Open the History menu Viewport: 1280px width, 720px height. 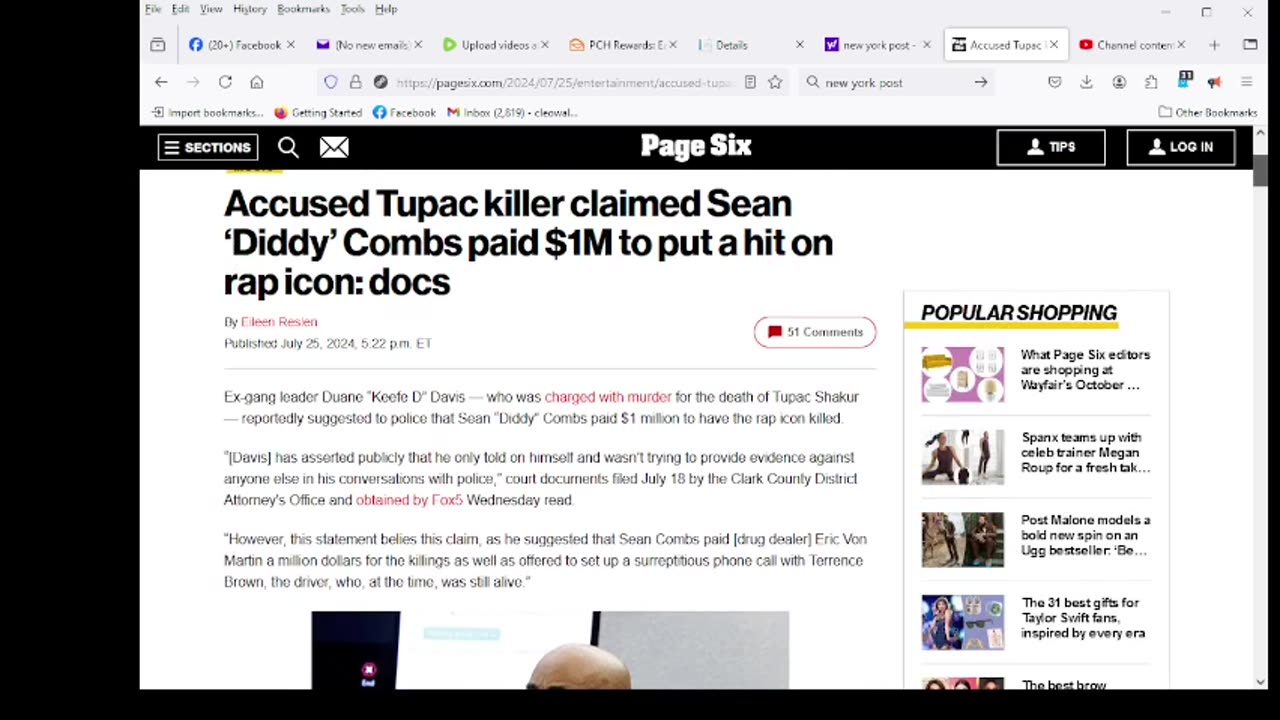(250, 9)
